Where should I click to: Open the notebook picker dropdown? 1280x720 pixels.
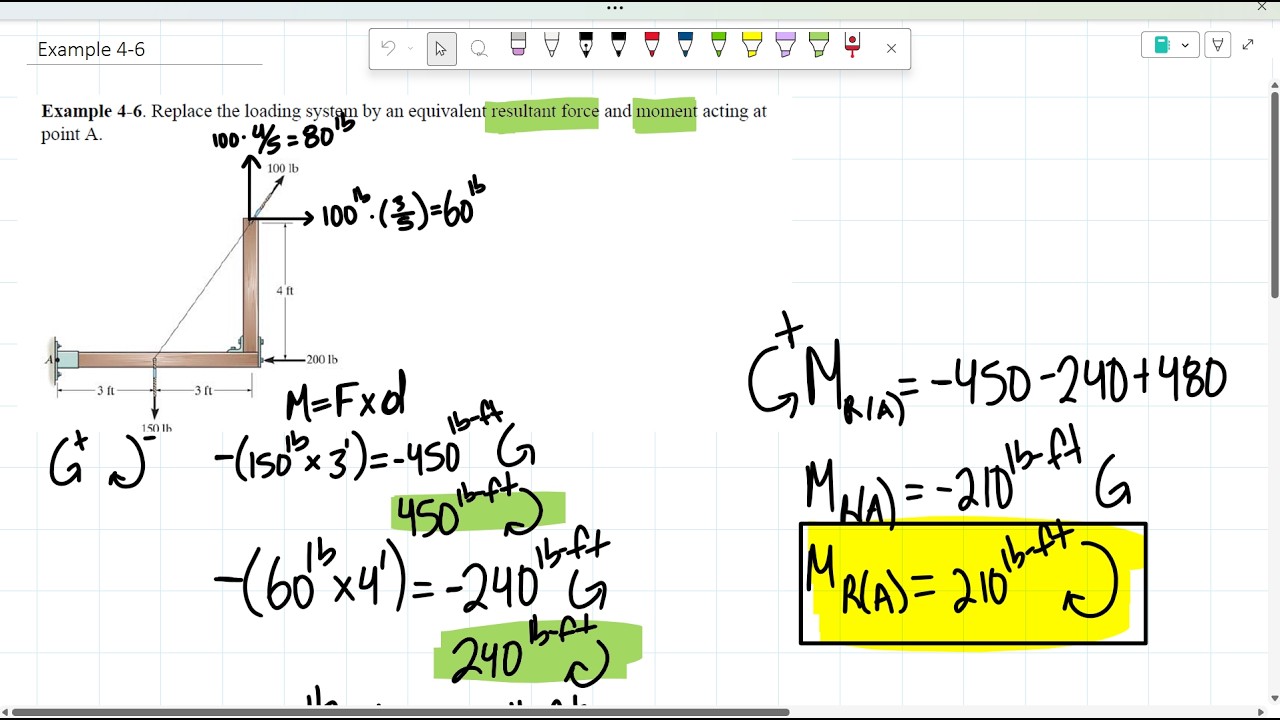click(x=1170, y=45)
